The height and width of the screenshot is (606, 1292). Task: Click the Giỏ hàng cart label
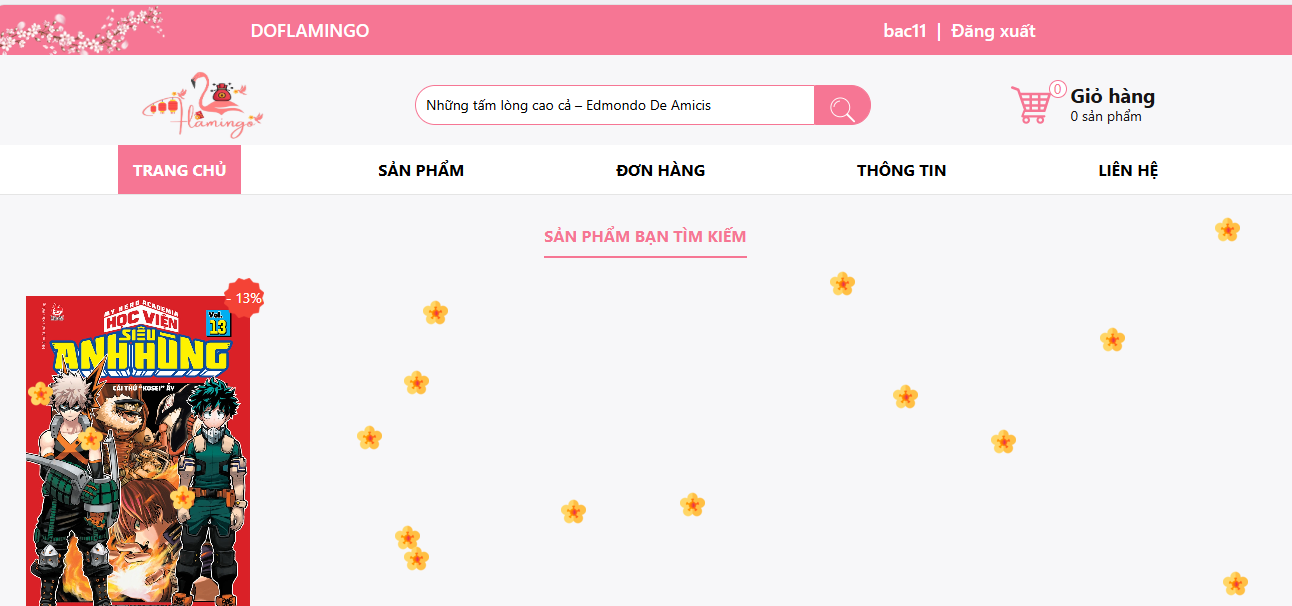(1112, 97)
